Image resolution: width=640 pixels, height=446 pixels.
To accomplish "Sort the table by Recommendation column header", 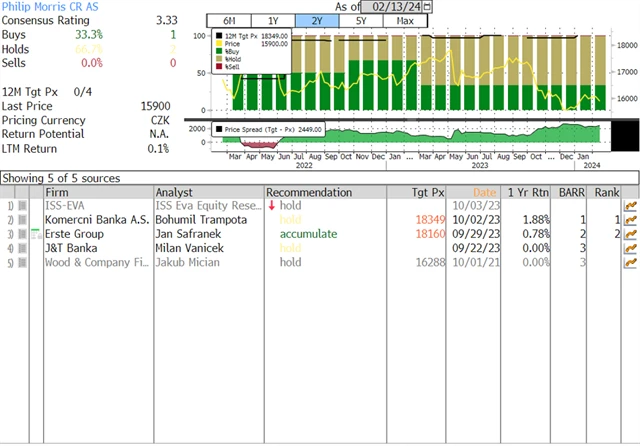I will point(309,192).
